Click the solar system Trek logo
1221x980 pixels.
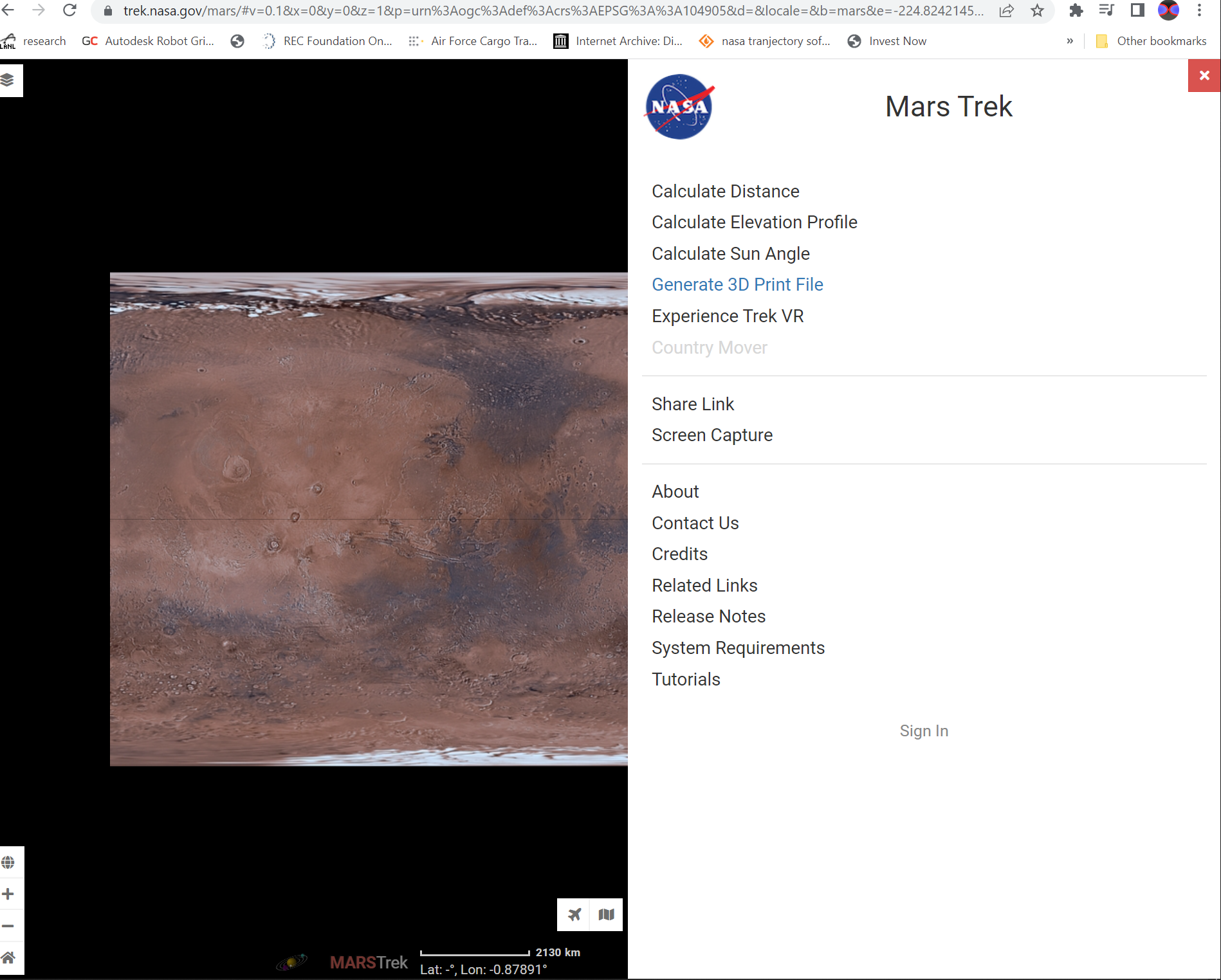click(x=292, y=962)
